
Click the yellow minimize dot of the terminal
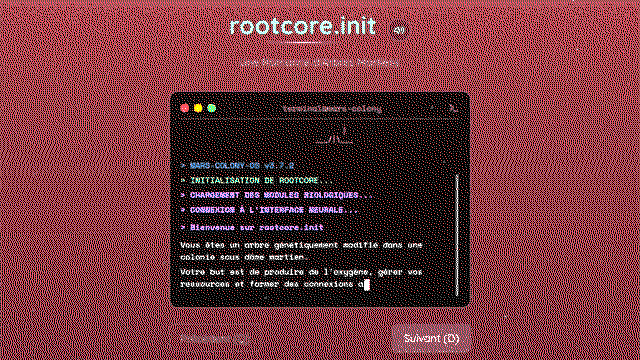pyautogui.click(x=198, y=108)
